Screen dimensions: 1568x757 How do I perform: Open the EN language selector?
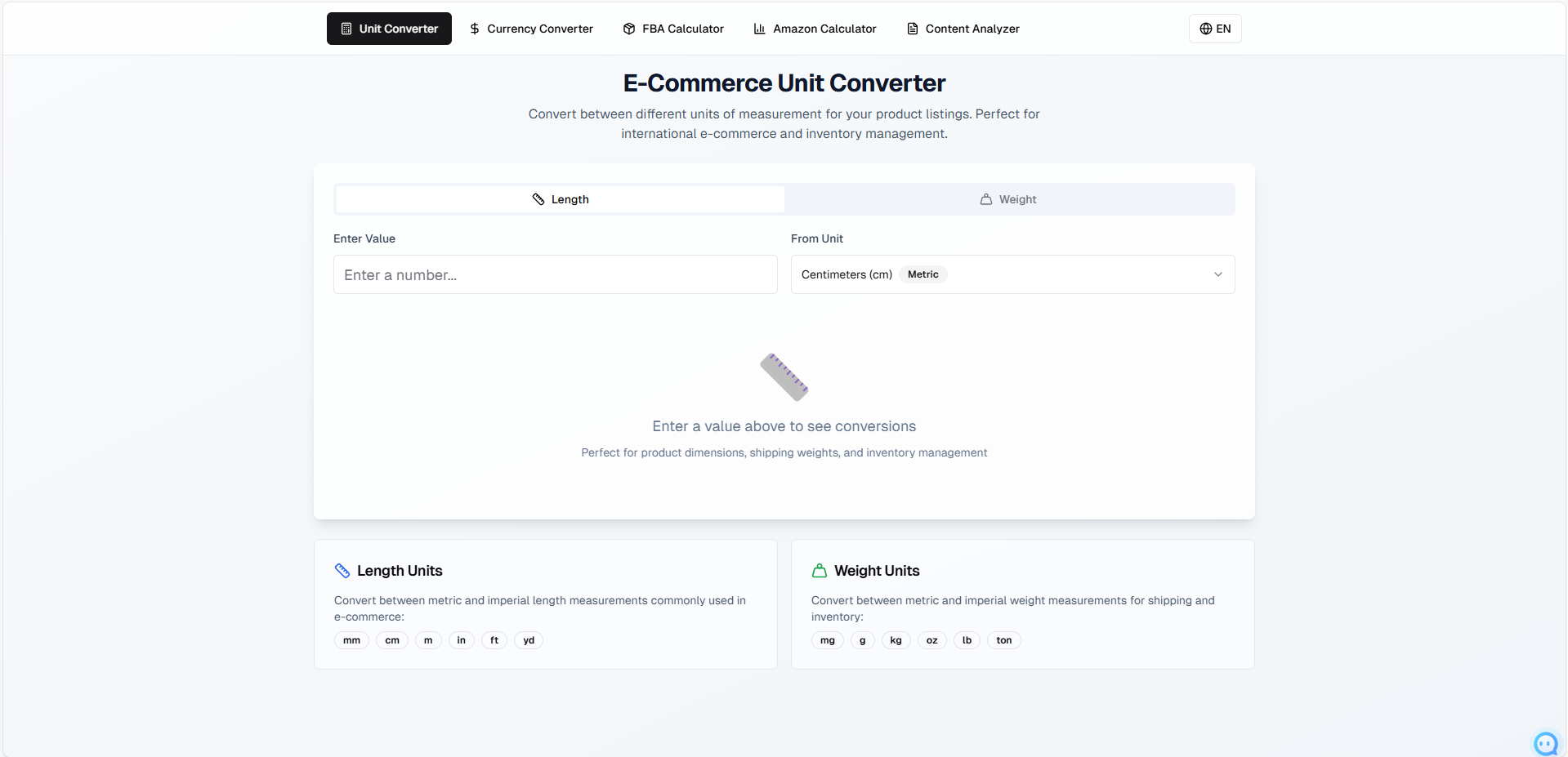1215,29
